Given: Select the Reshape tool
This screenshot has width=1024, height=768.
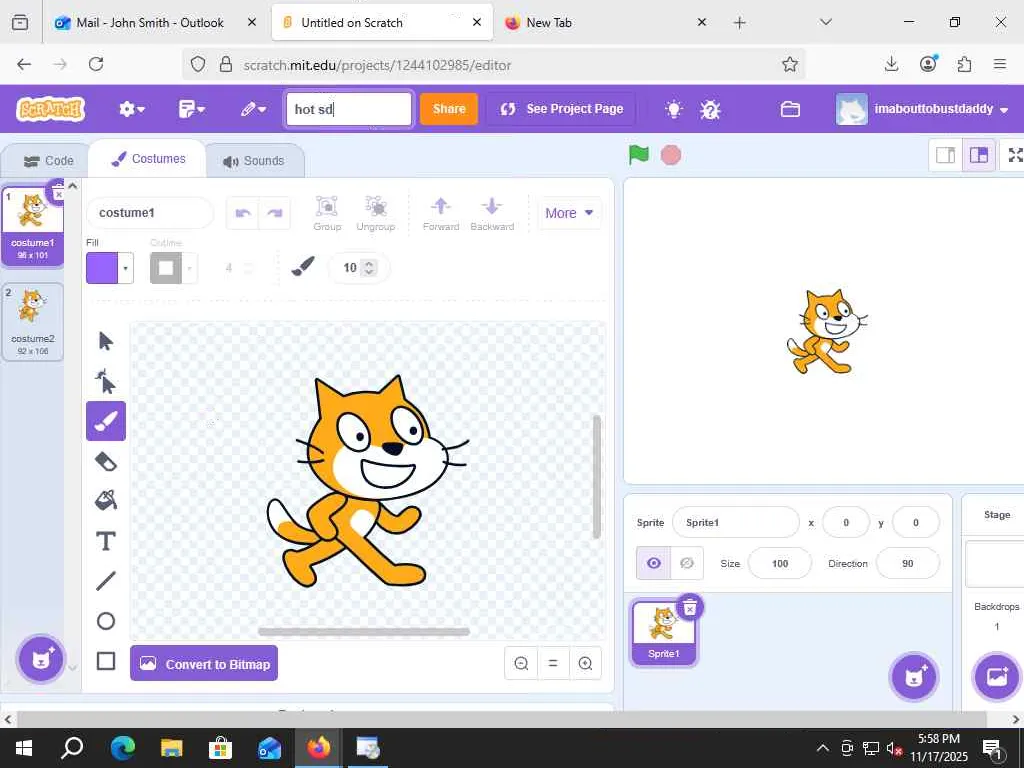Looking at the screenshot, I should [105, 381].
